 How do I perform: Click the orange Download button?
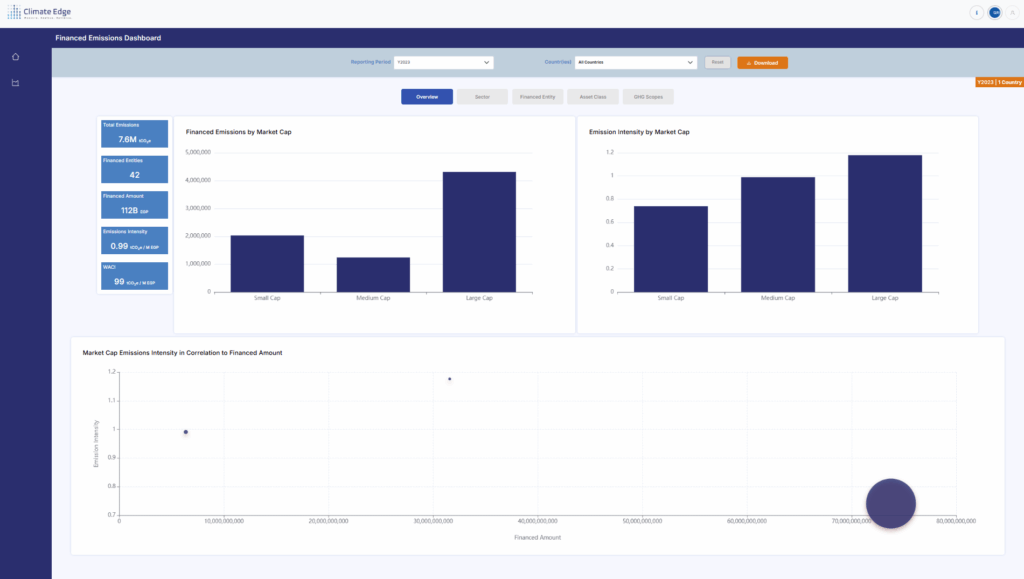(762, 62)
